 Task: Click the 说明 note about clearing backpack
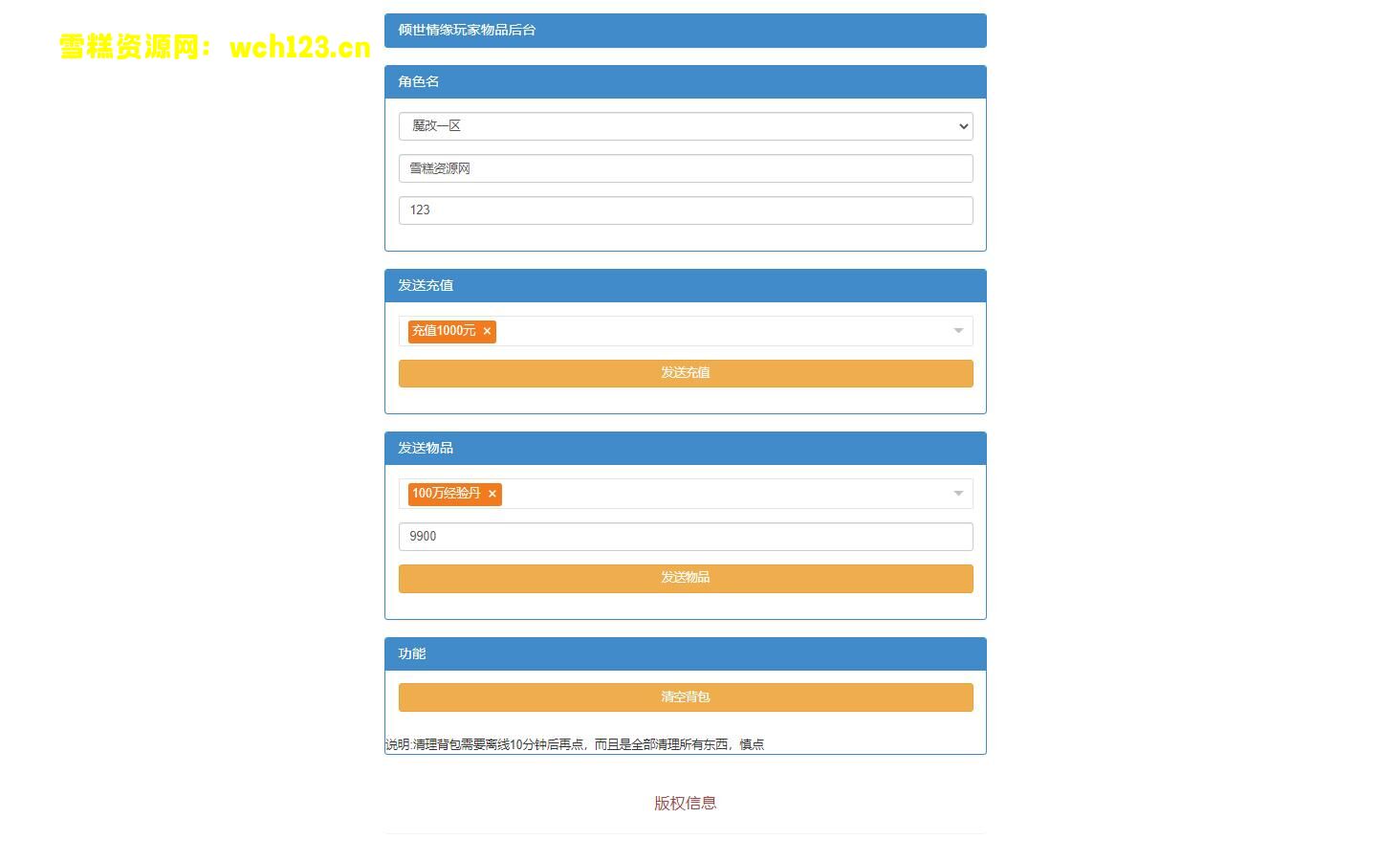tap(575, 744)
